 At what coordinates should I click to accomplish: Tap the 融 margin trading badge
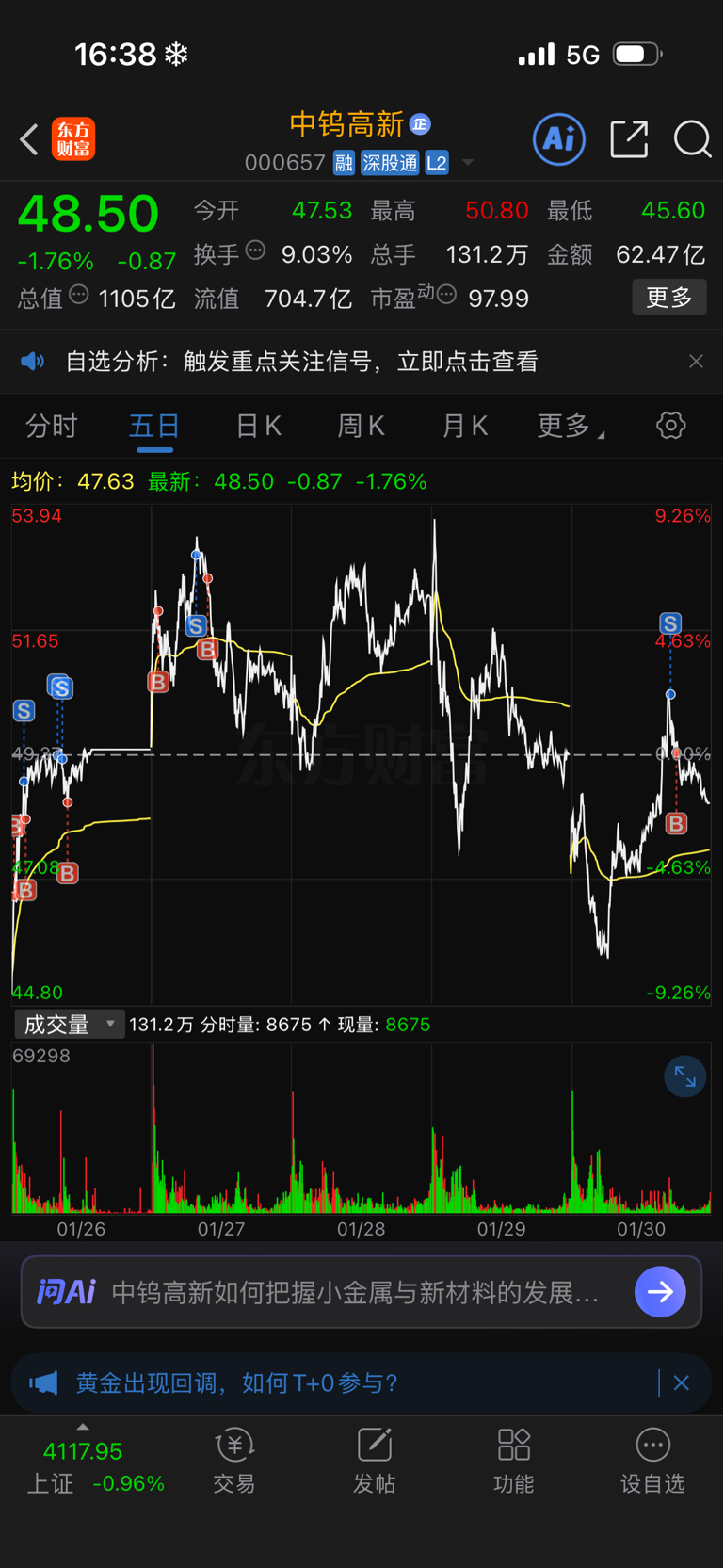tap(344, 163)
